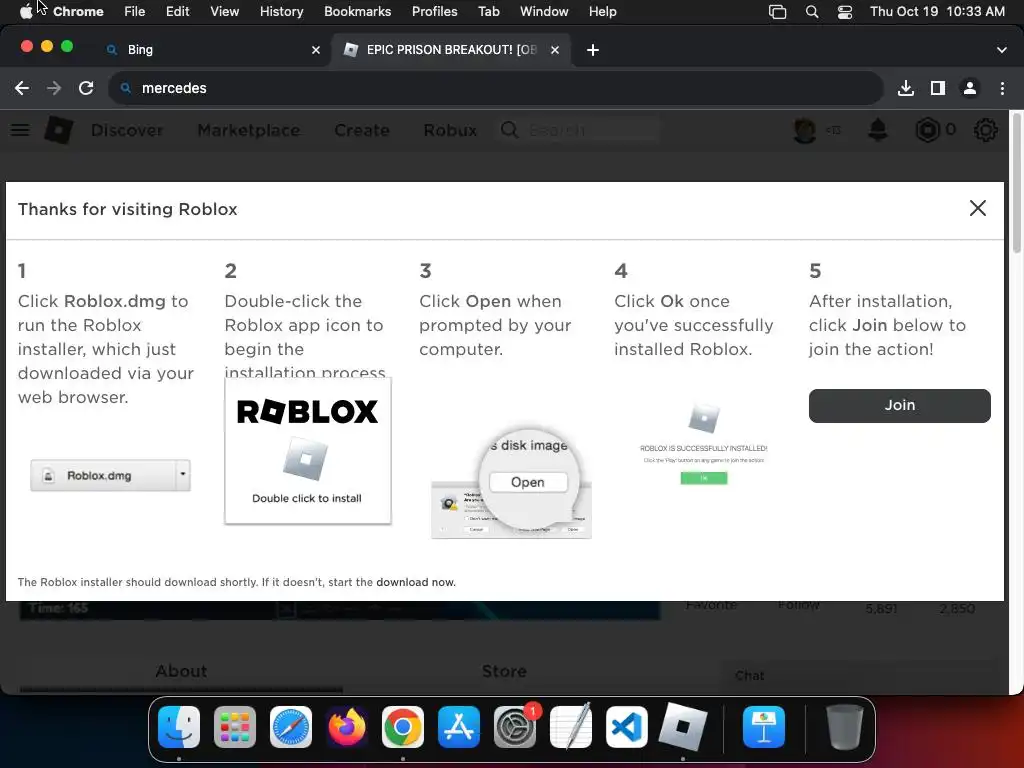The width and height of the screenshot is (1024, 768).
Task: Open Launchpad from the dock
Action: (x=234, y=727)
